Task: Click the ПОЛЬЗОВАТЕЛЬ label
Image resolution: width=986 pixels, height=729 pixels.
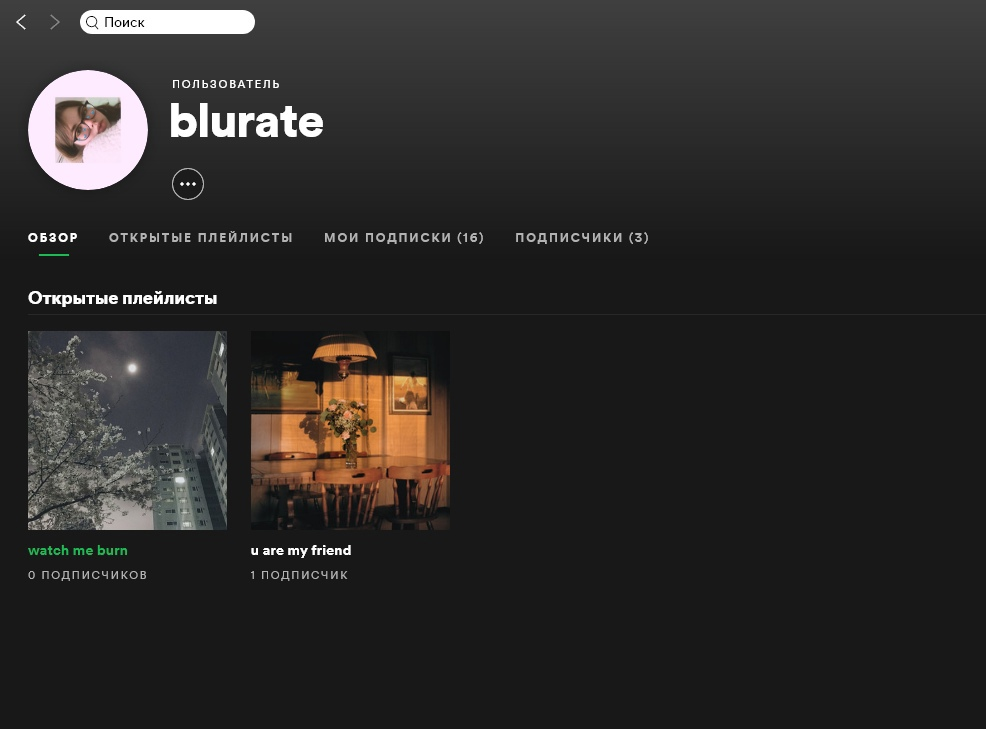Action: click(226, 84)
